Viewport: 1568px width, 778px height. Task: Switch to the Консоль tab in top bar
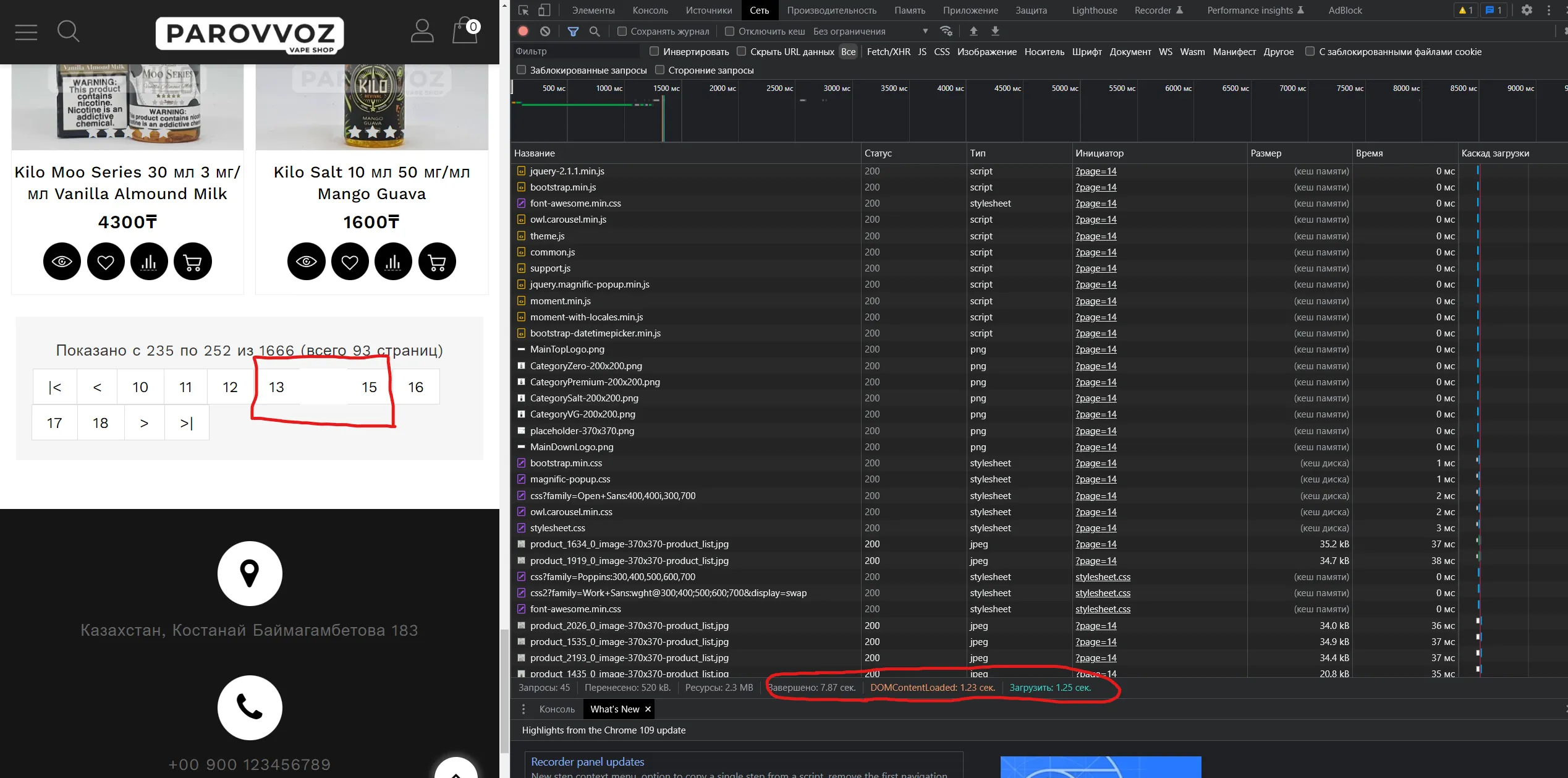click(650, 11)
